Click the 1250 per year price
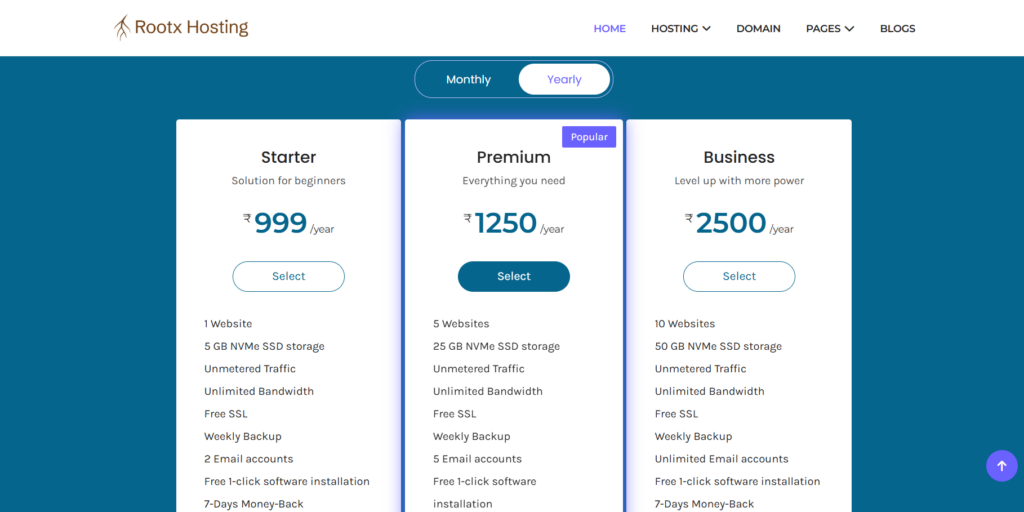 (514, 223)
